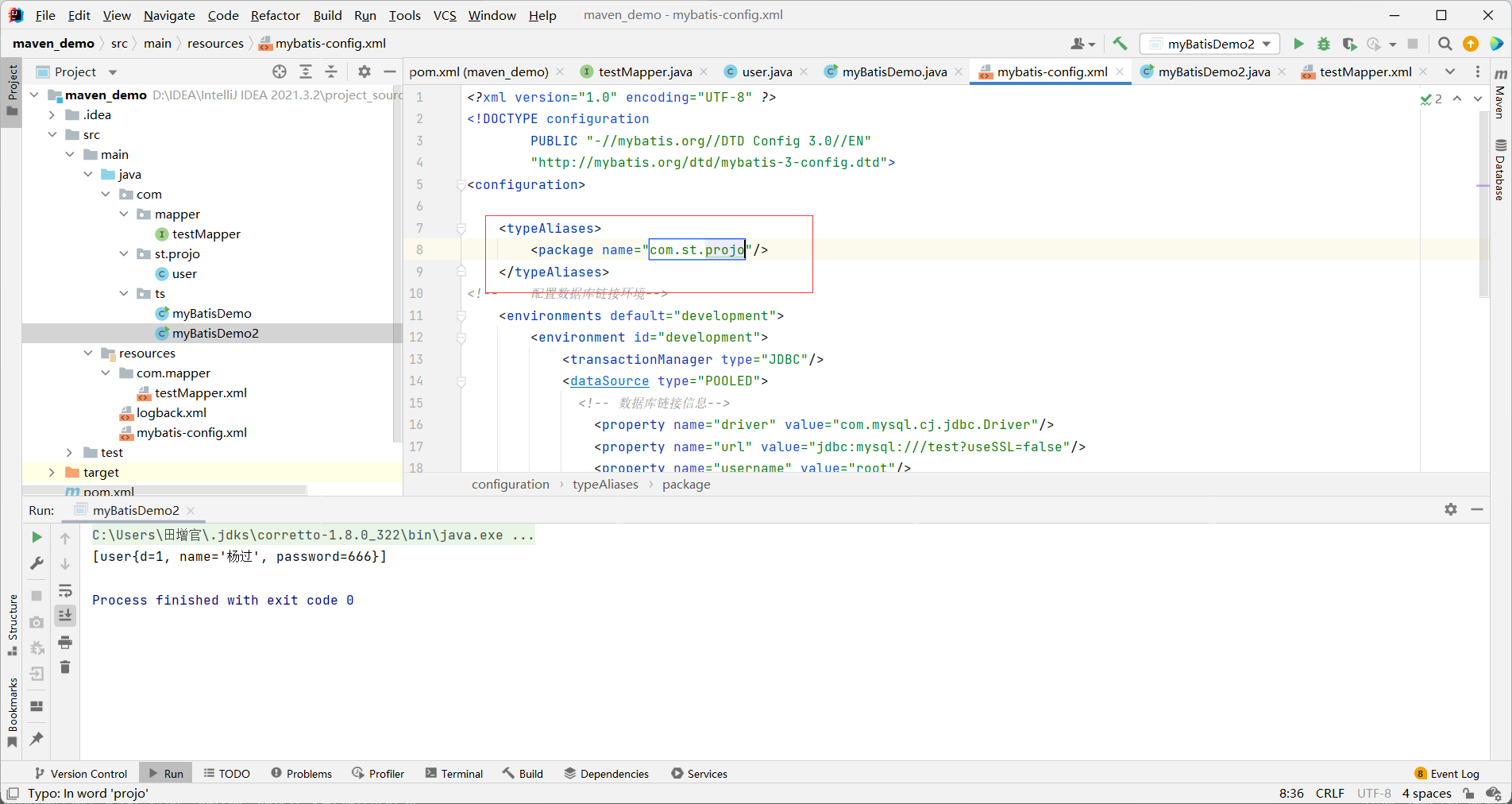Open Run panel settings gear
The width and height of the screenshot is (1512, 804).
(x=1451, y=509)
